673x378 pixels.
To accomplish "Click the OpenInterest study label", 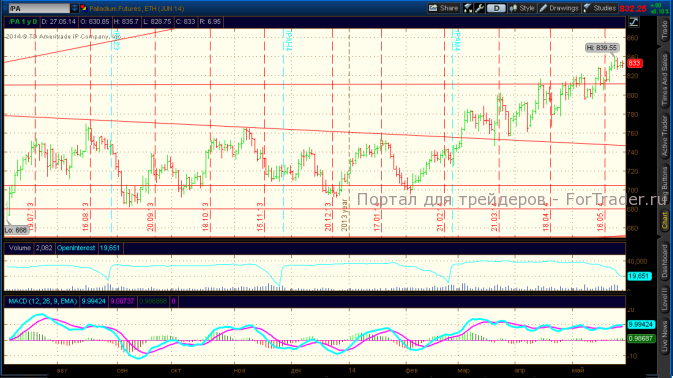I will coord(76,248).
